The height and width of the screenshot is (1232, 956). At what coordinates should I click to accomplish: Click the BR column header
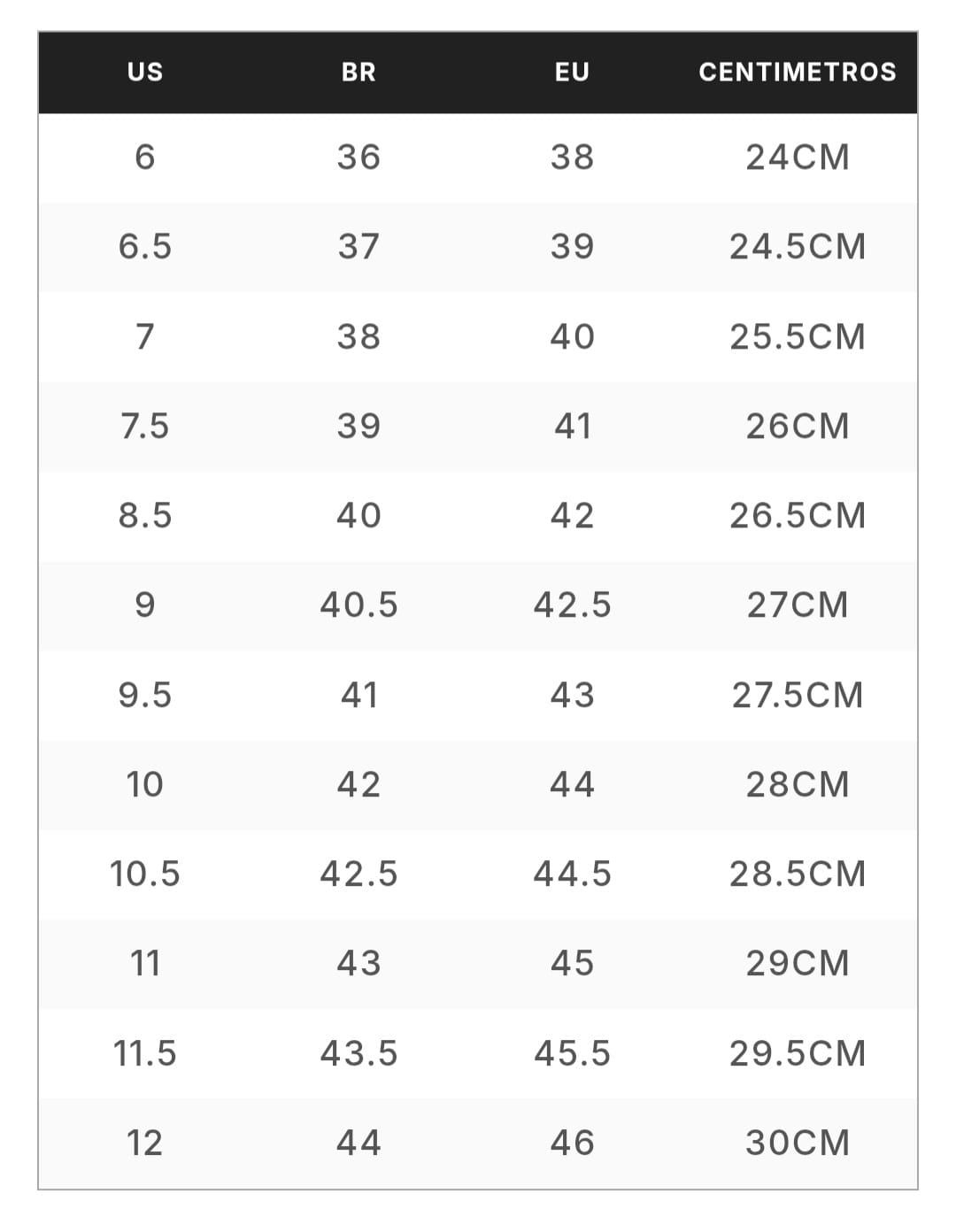pyautogui.click(x=358, y=72)
